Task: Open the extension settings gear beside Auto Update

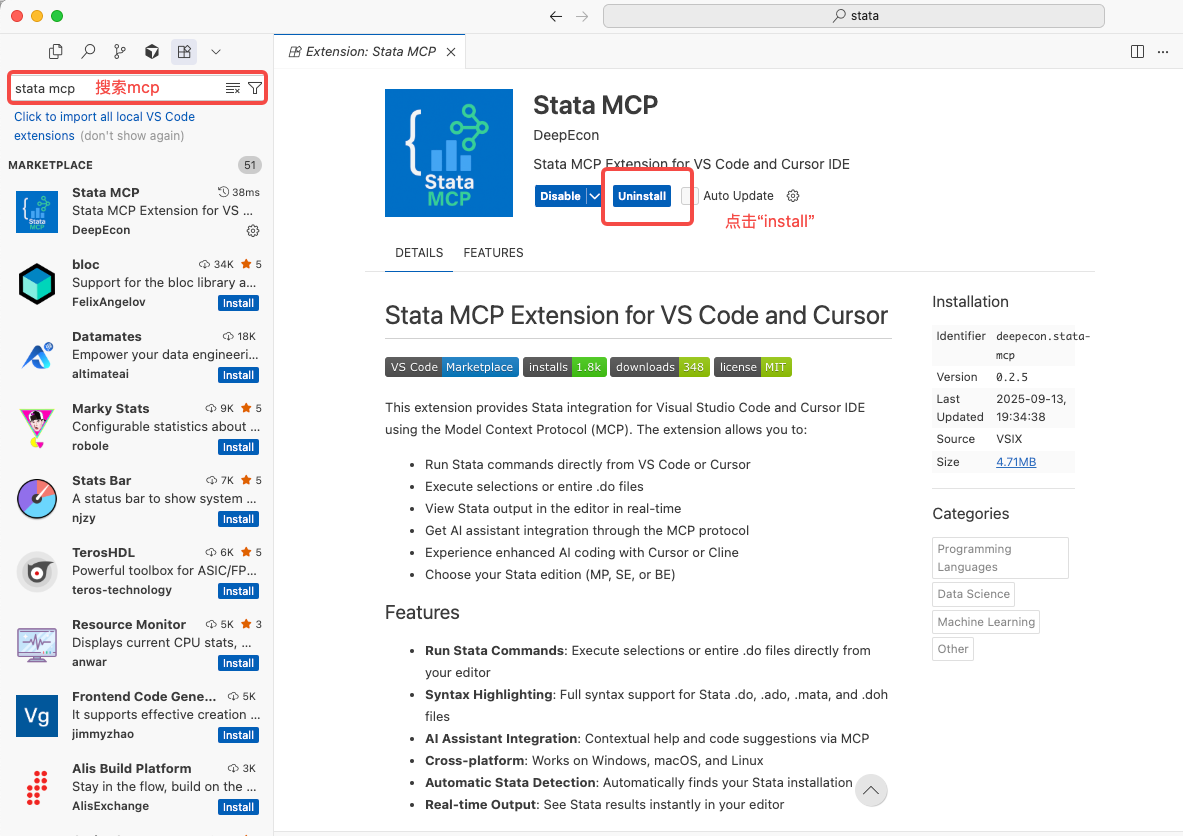Action: pos(793,196)
